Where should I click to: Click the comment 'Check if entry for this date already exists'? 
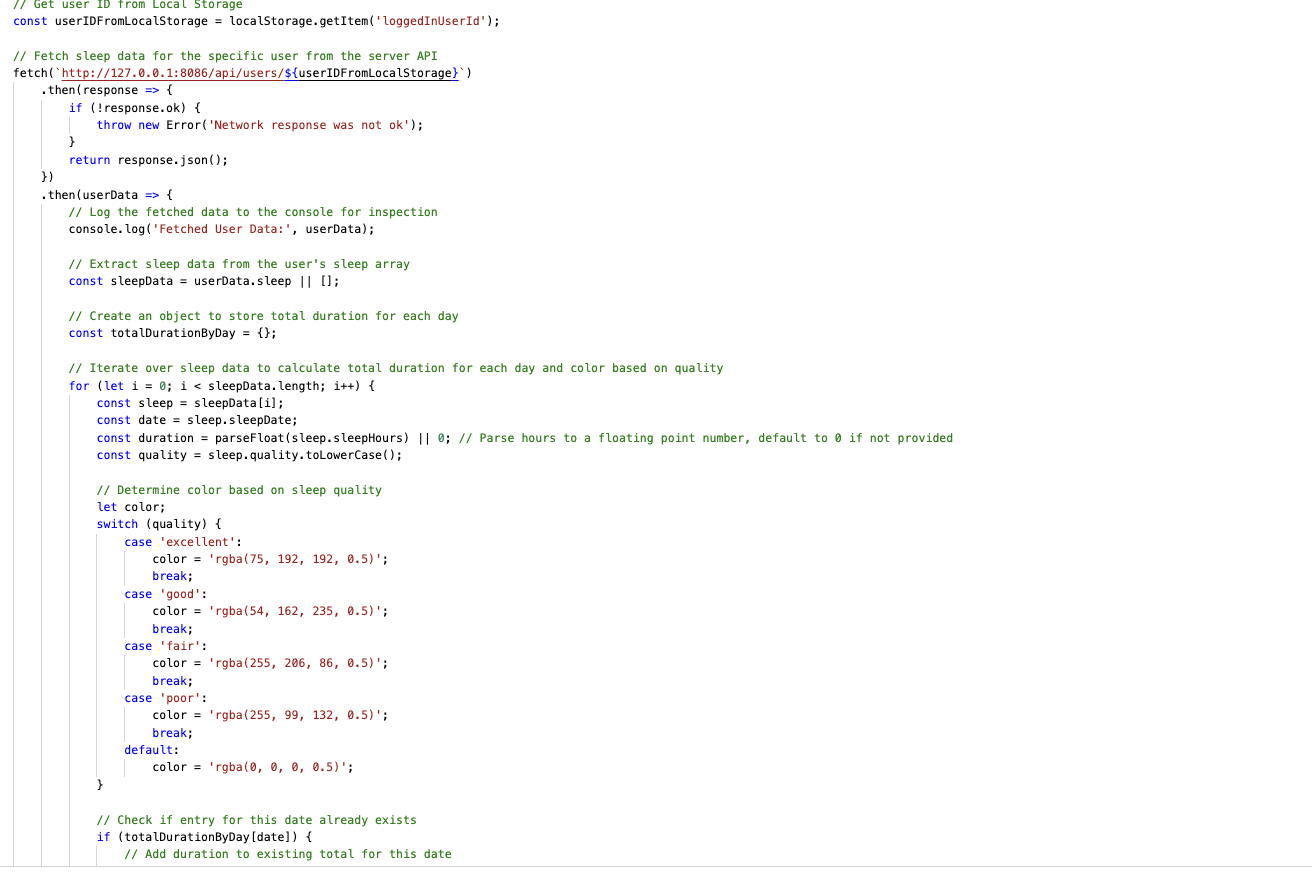click(x=257, y=820)
